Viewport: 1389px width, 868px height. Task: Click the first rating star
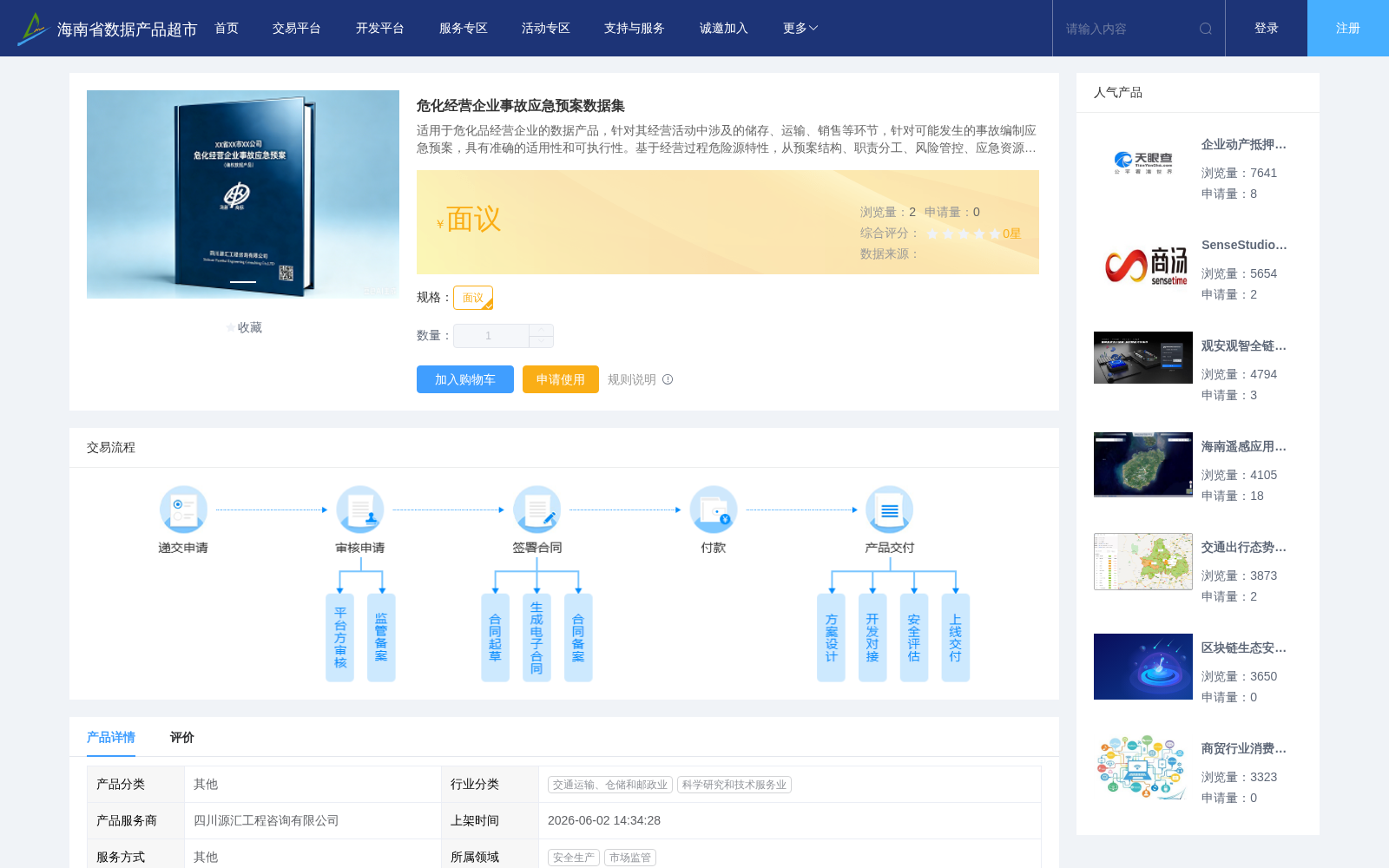tap(932, 233)
